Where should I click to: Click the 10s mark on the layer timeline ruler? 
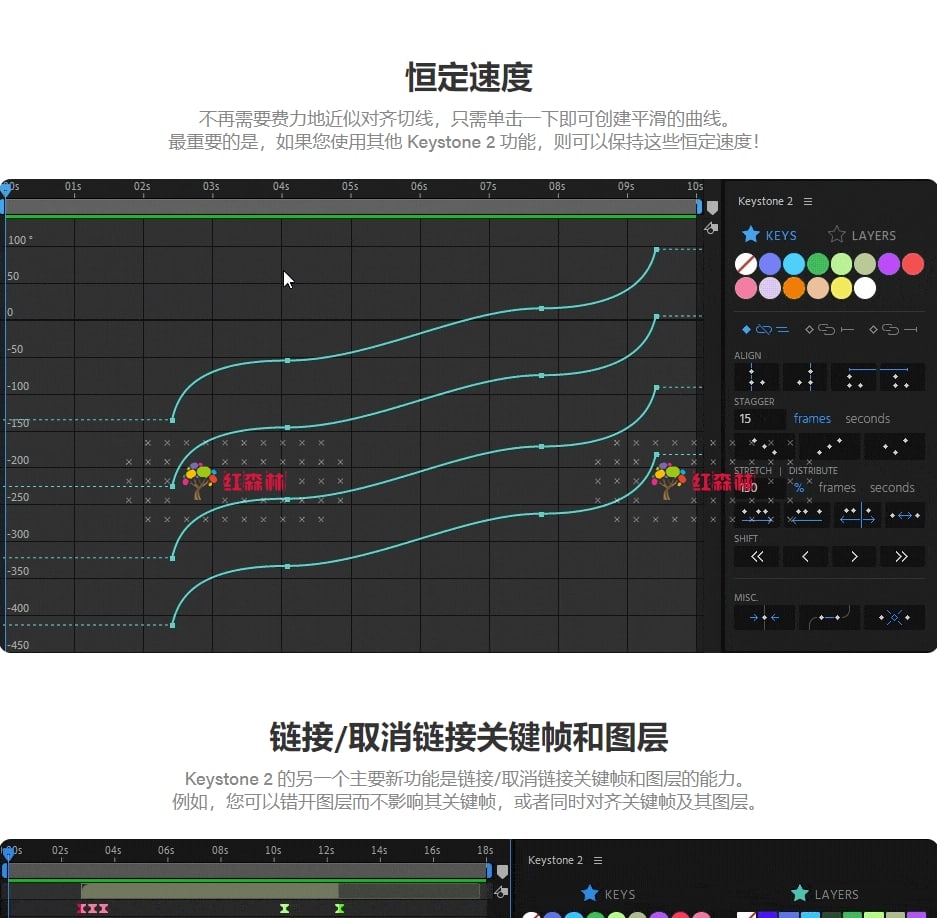click(273, 850)
